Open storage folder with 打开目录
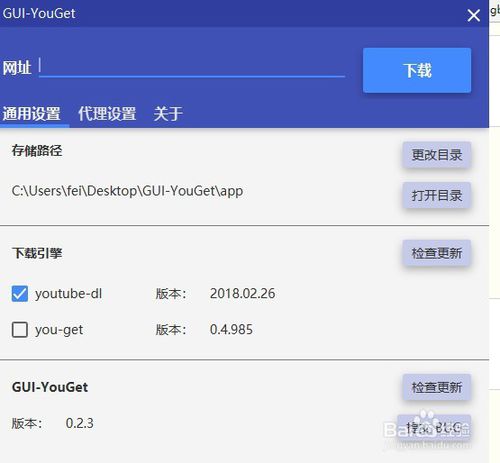Image resolution: width=500 pixels, height=463 pixels. coord(437,195)
